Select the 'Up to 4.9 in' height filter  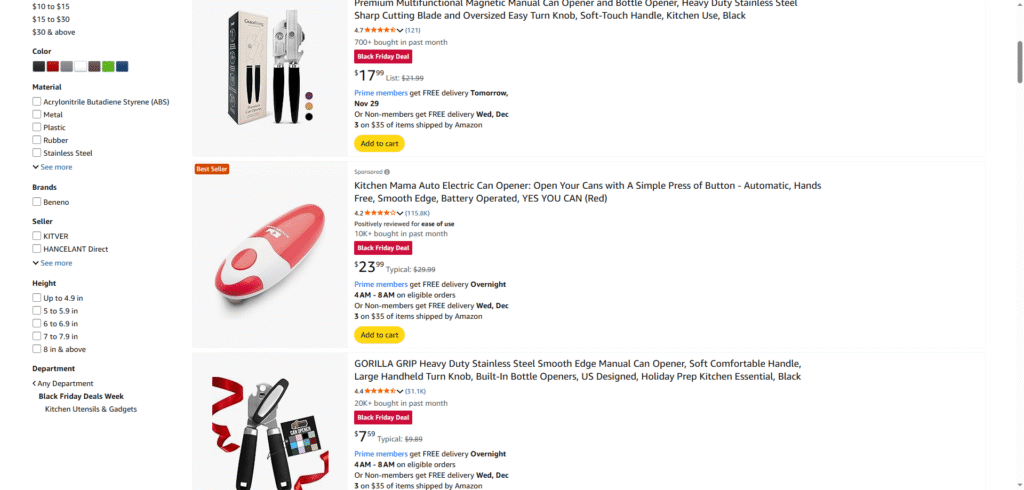[37, 298]
